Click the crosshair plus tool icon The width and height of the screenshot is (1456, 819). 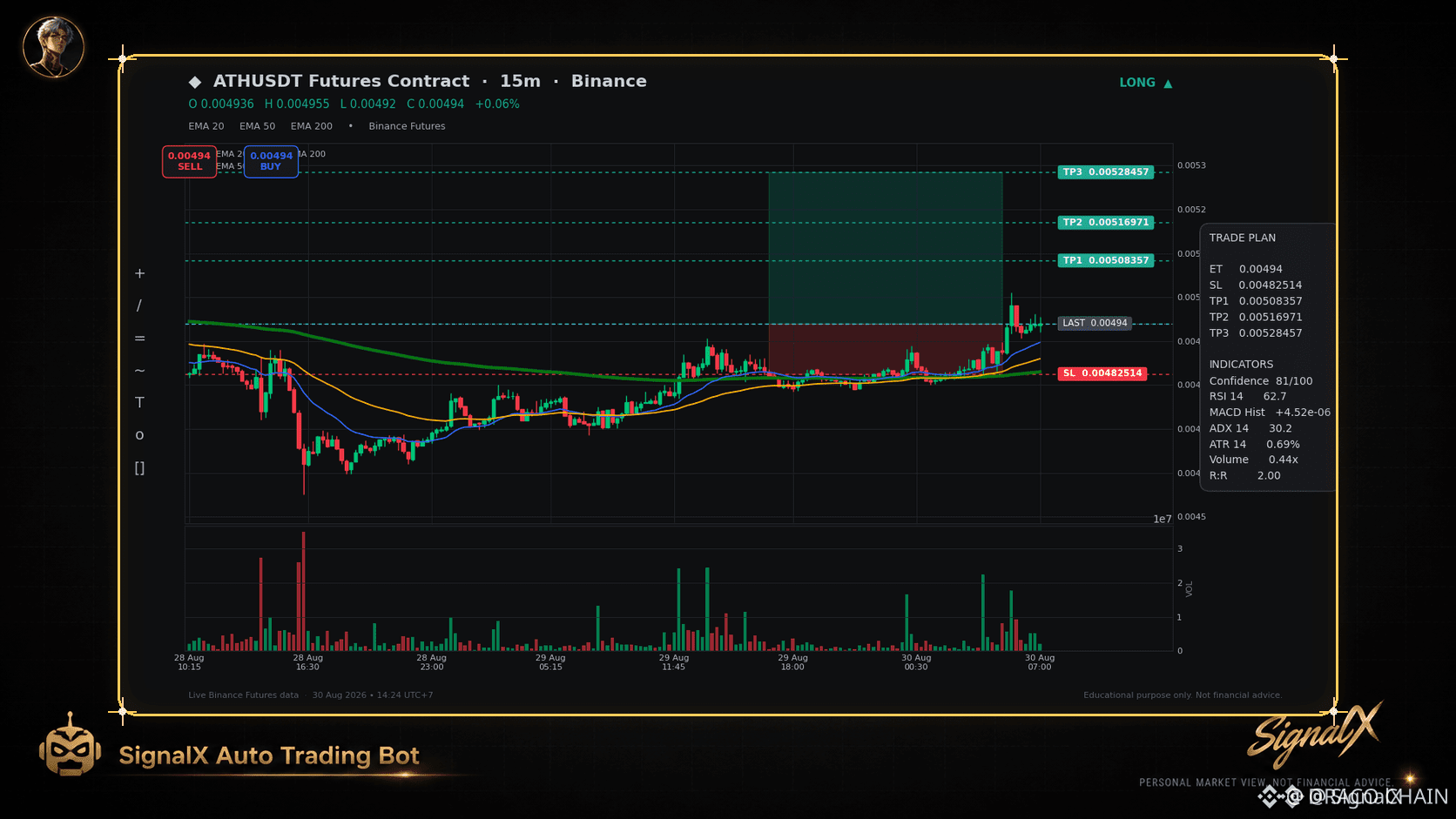(139, 273)
